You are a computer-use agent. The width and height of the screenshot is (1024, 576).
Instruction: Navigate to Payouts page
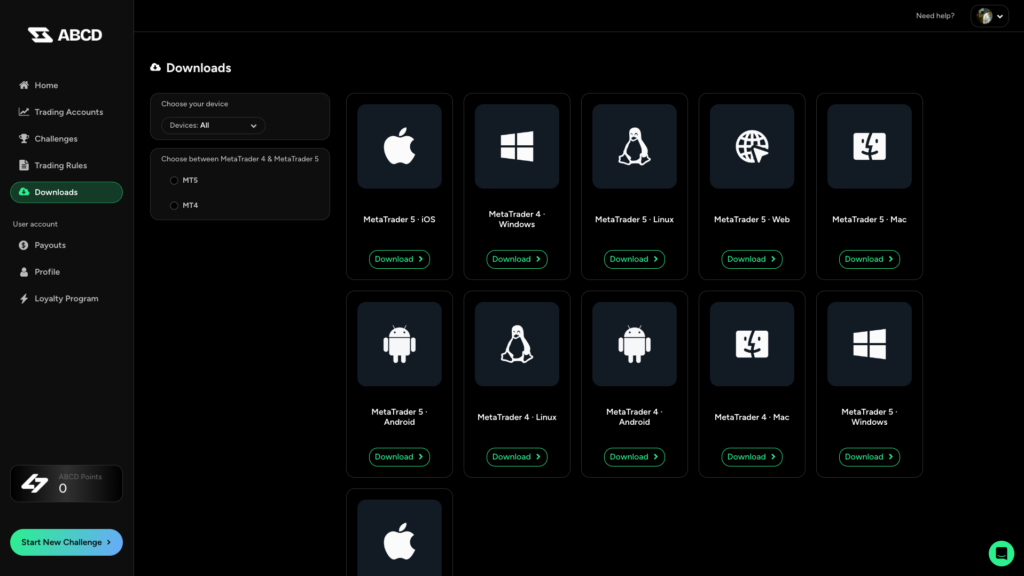click(50, 245)
